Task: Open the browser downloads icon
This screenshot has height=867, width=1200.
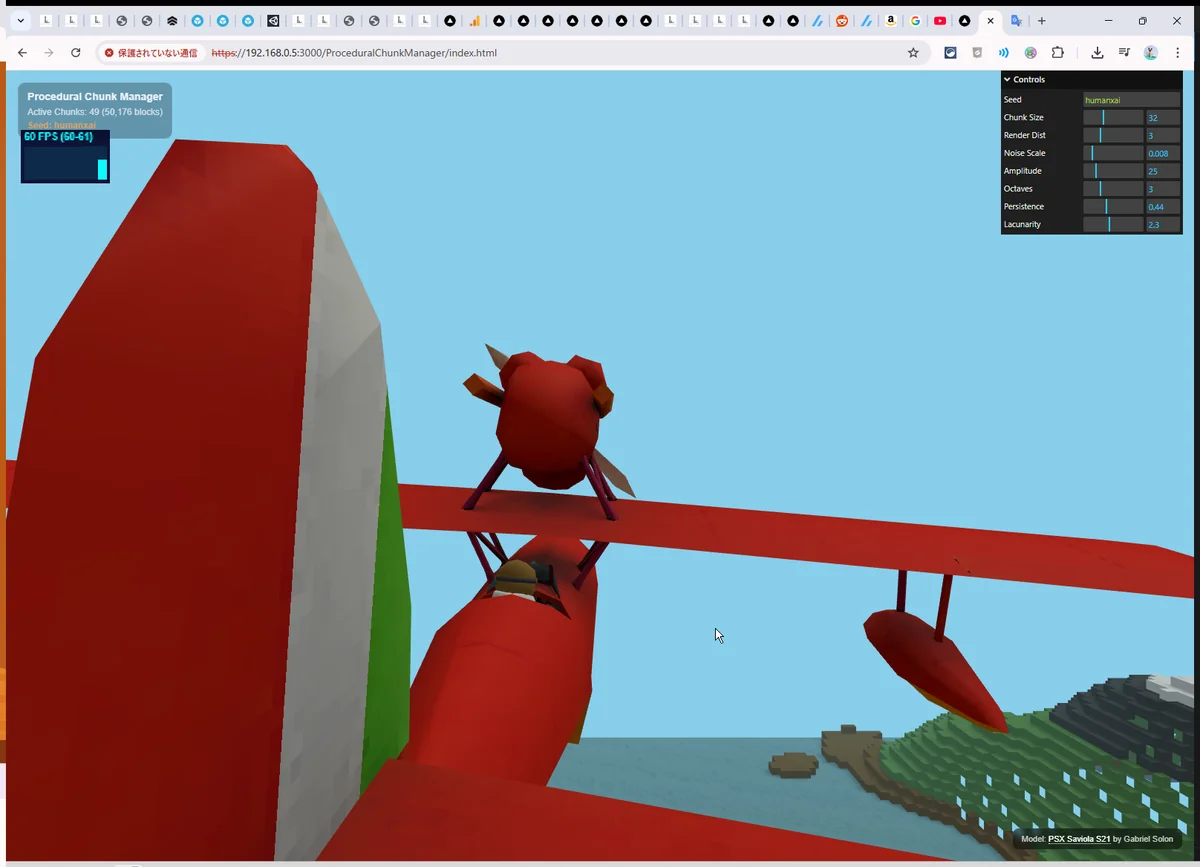Action: point(1097,53)
